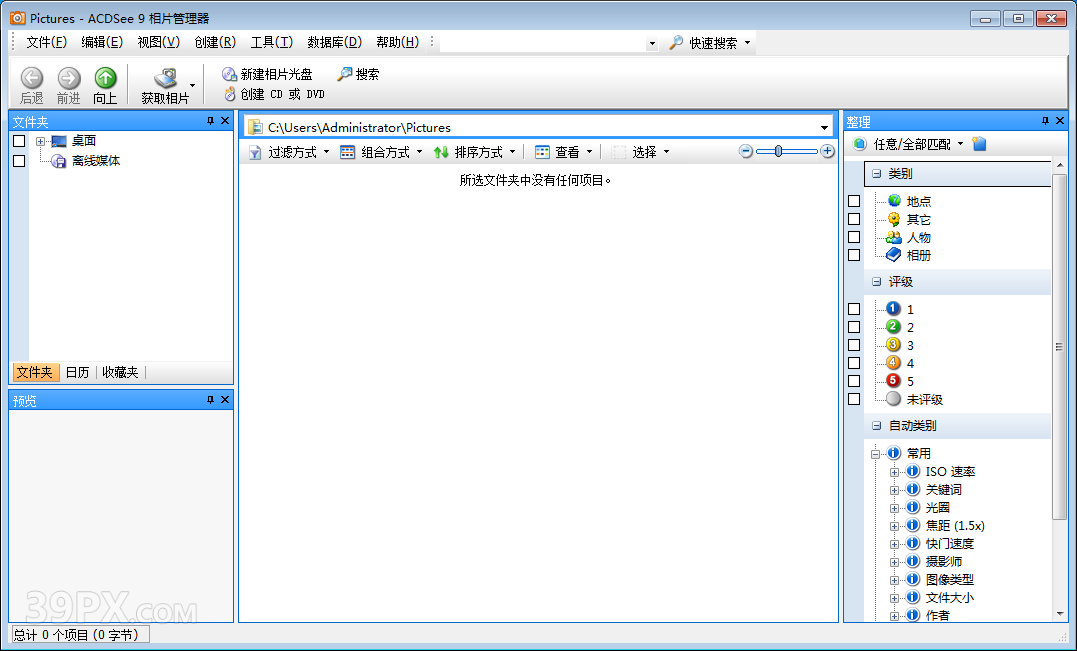
Task: Switch to the 日历 tab
Action: click(77, 372)
